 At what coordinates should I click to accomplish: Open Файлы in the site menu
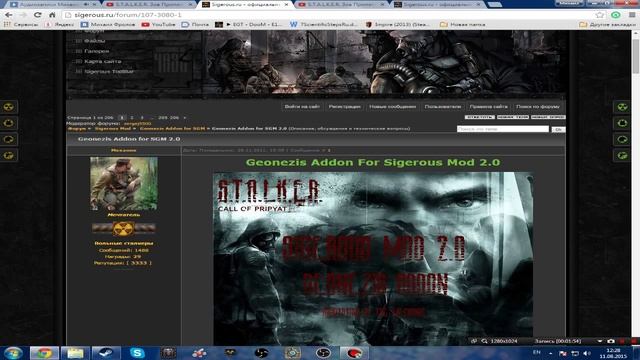94,41
